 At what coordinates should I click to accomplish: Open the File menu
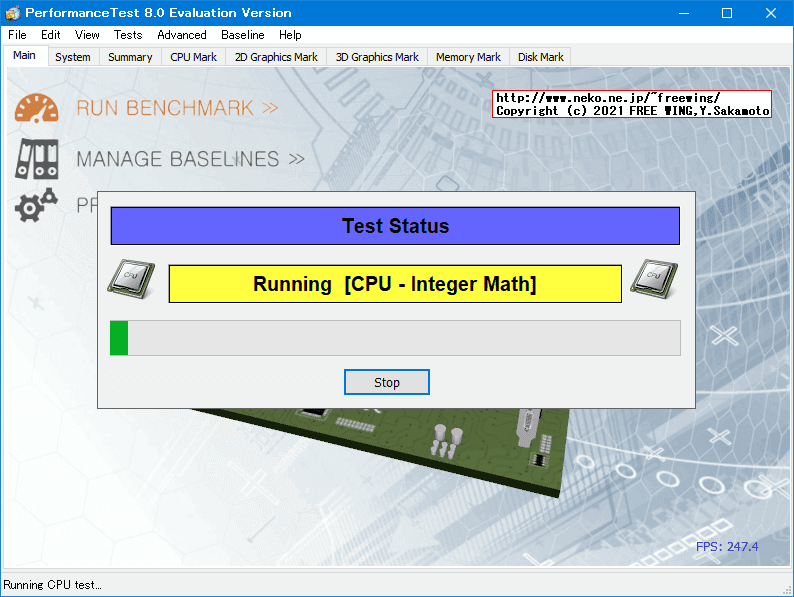point(17,35)
